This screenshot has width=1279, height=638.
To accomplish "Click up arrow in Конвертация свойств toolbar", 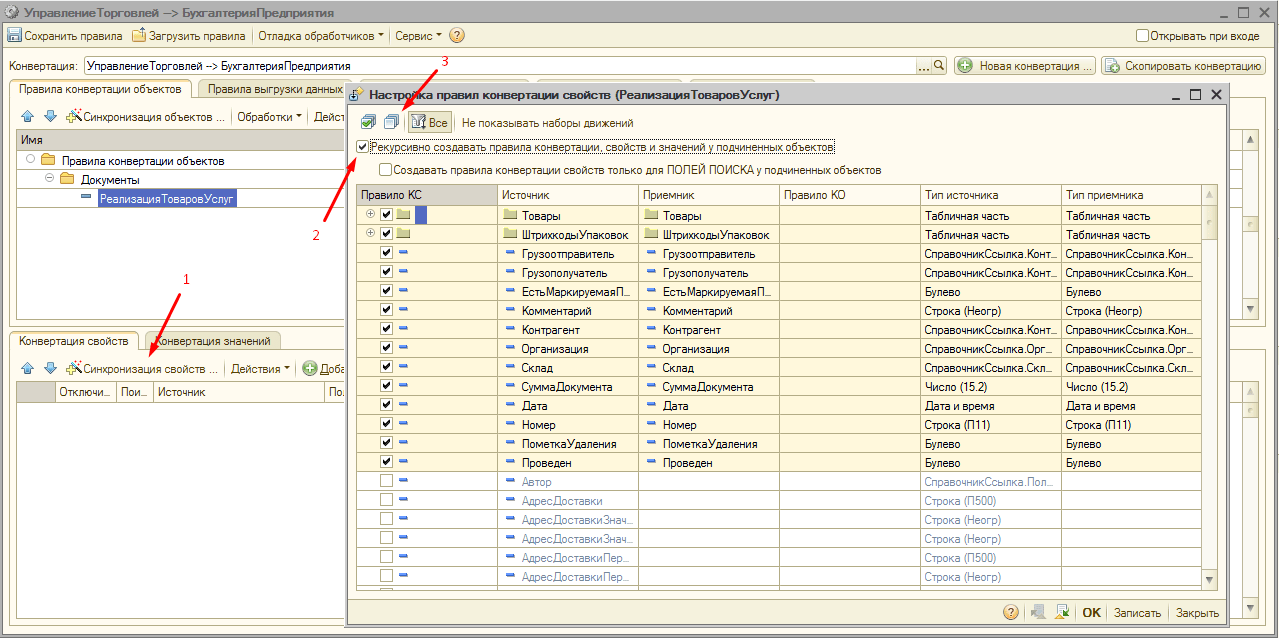I will (27, 368).
